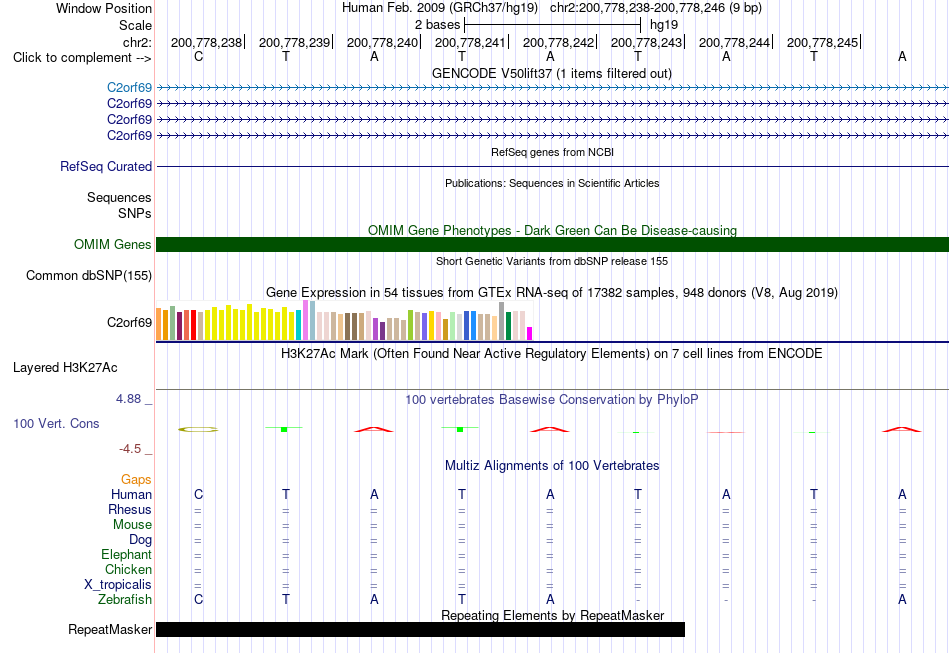Click the orange 'Gaps' label
Screen dimensions: 950x653
pos(136,480)
